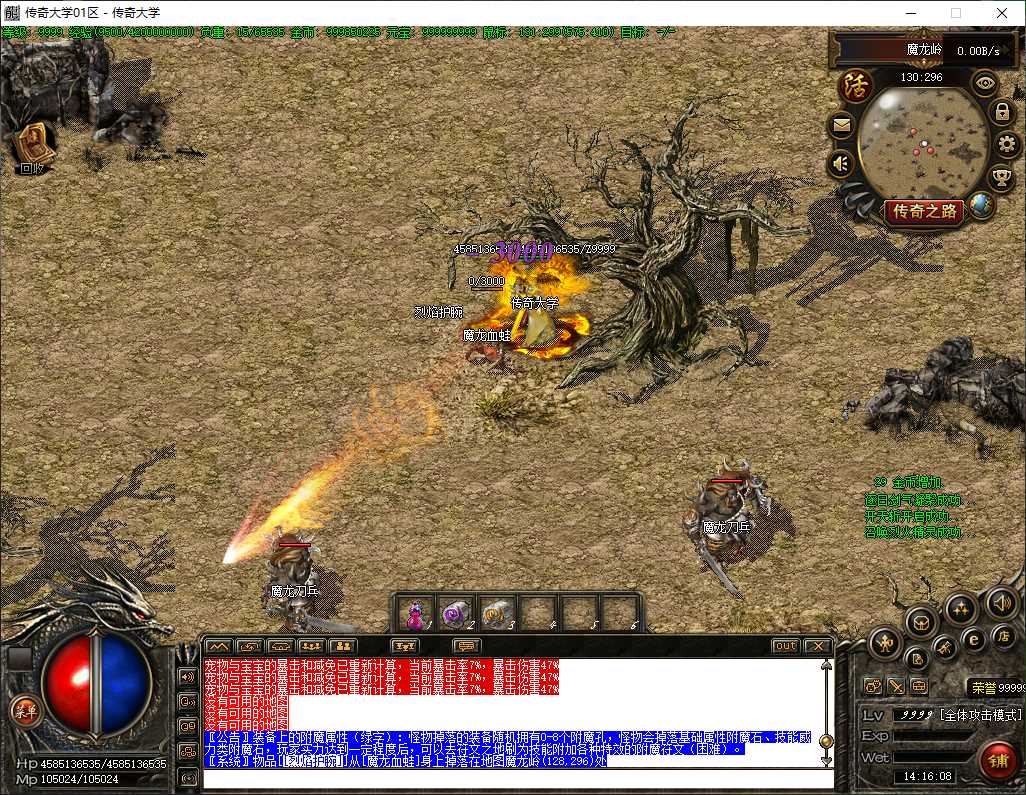
Task: Open the skills three-stars round icon
Action: tap(961, 609)
